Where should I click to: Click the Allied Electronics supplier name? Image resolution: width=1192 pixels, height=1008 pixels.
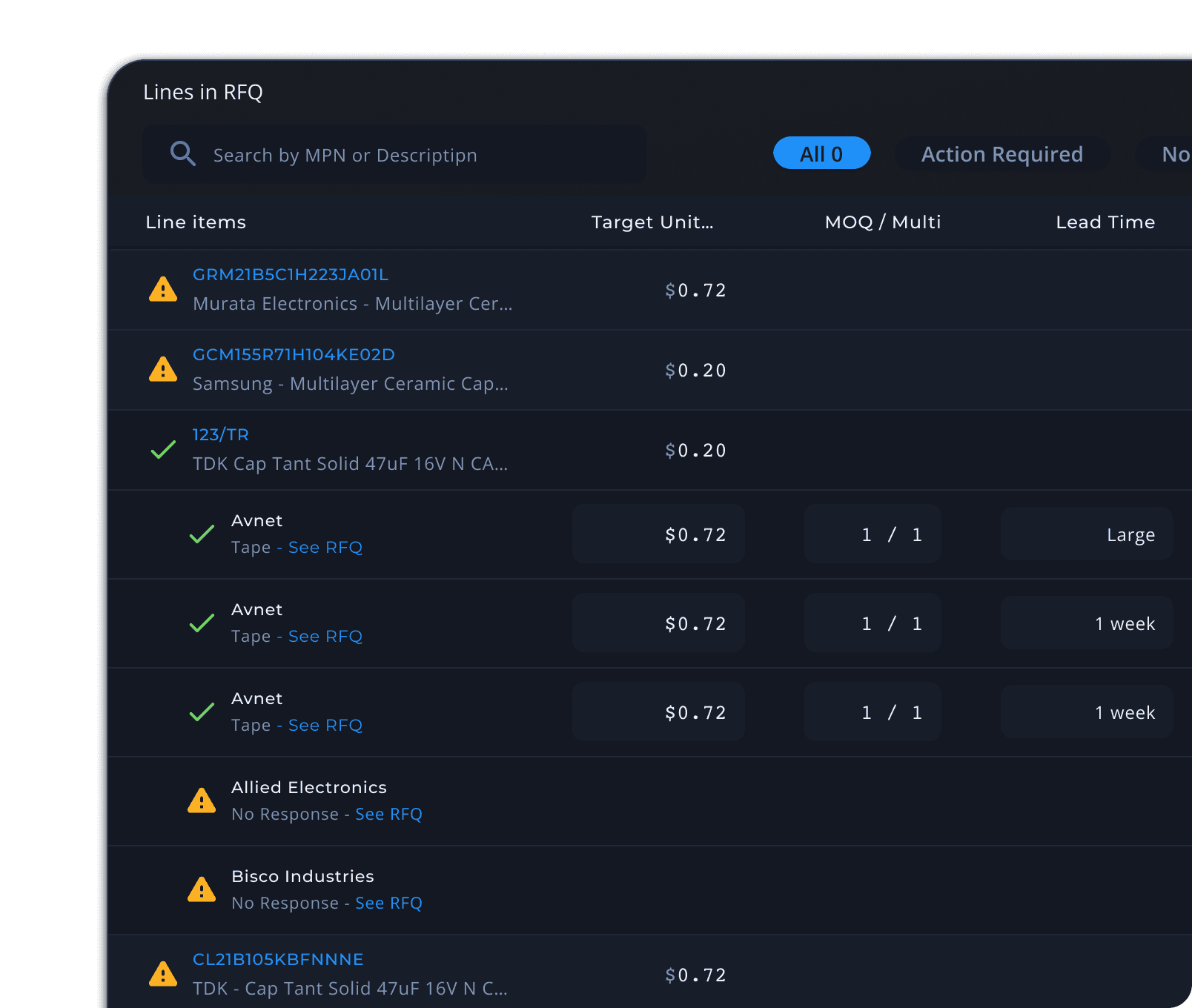coord(309,787)
